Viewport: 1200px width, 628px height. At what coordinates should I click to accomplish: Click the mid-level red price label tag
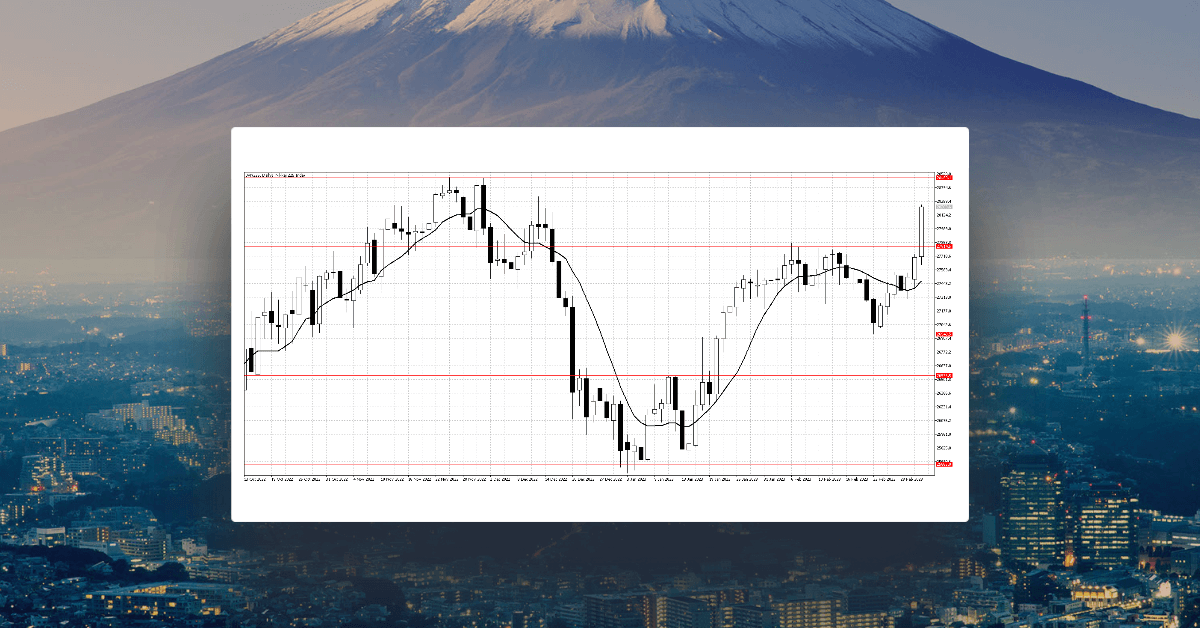945,335
